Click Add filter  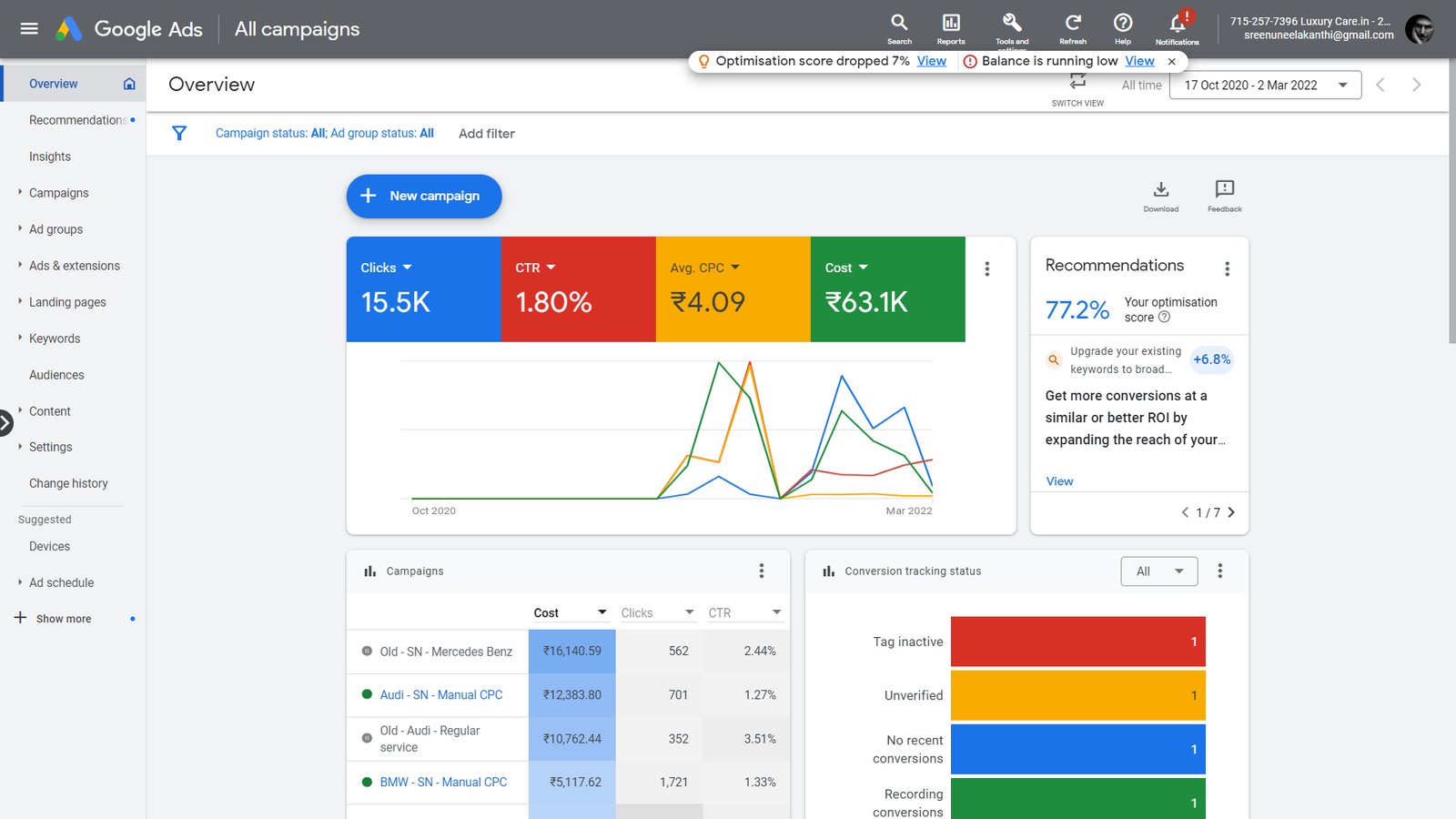(487, 133)
